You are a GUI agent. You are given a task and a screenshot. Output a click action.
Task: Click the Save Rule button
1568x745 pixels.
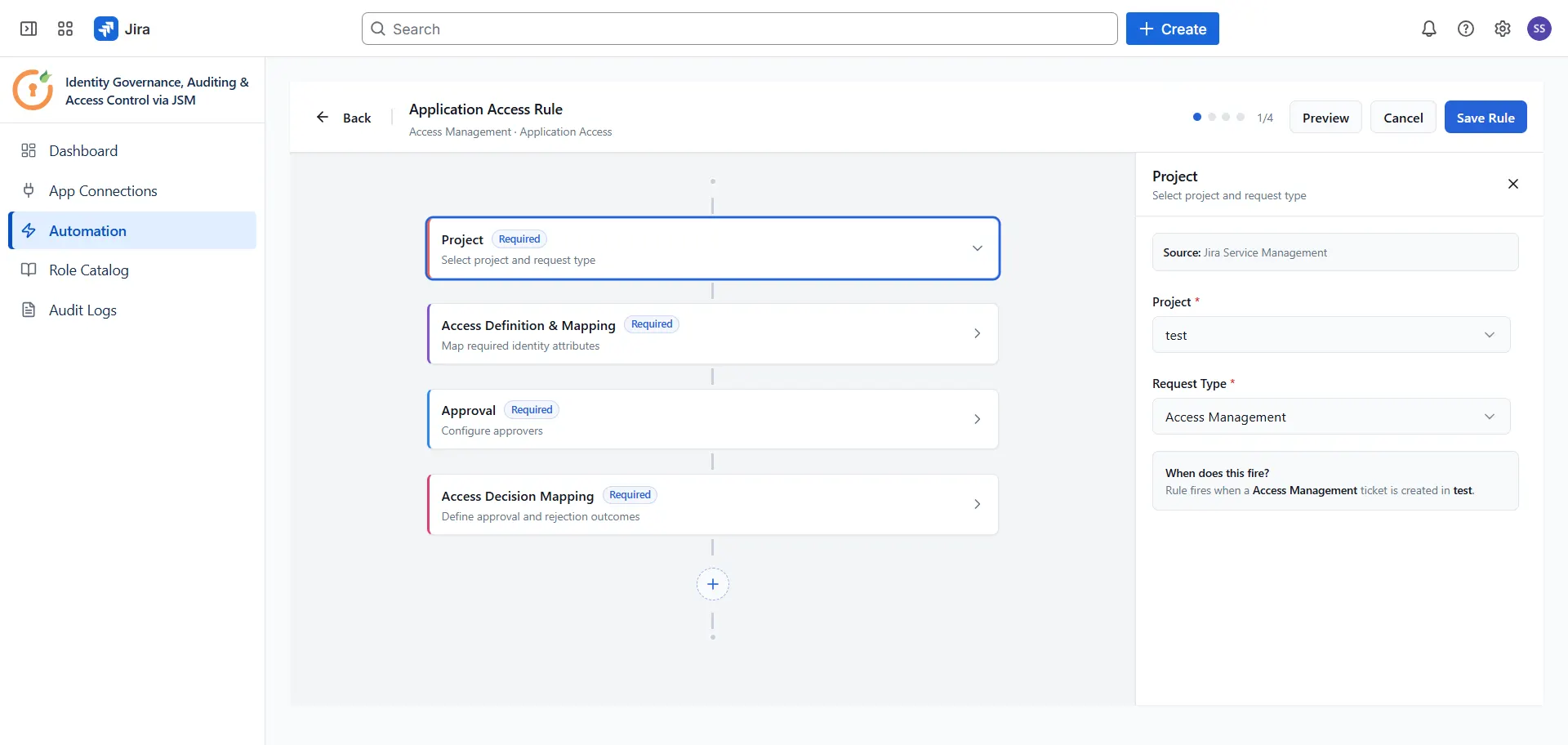click(x=1486, y=117)
